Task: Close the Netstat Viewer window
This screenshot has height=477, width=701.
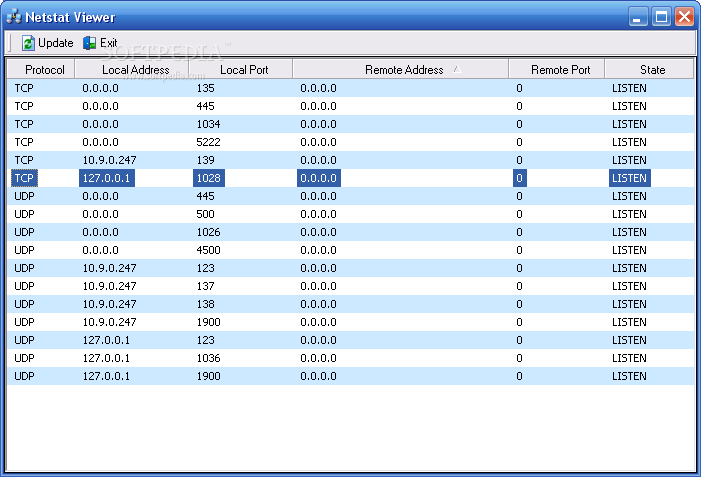Action: pos(684,17)
